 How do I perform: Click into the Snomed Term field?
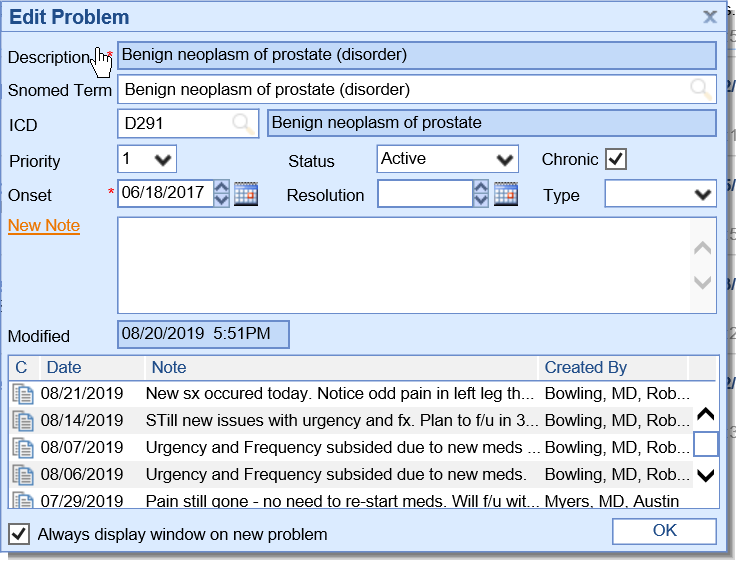(417, 89)
